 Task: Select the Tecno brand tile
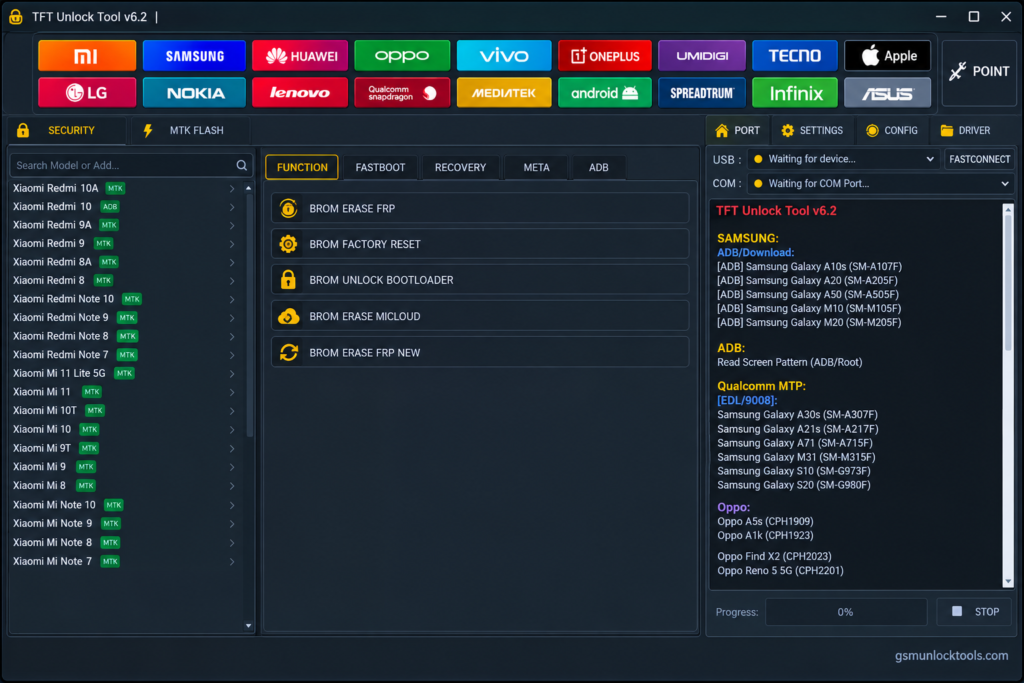(x=794, y=56)
